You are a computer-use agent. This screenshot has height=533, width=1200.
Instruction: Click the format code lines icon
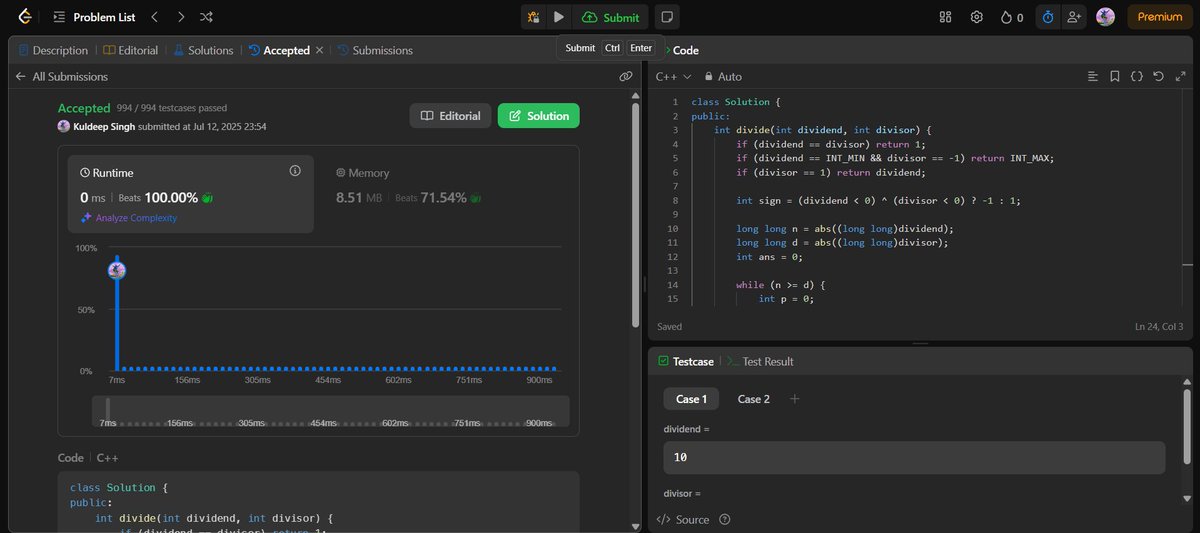(x=1093, y=76)
